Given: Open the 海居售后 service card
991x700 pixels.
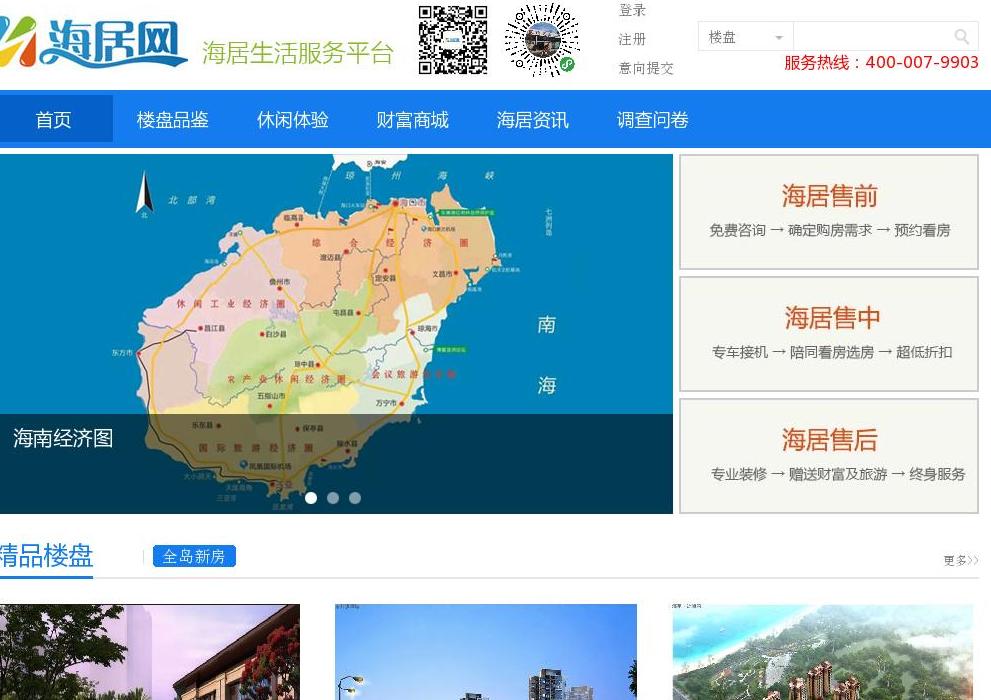Looking at the screenshot, I should coord(829,456).
